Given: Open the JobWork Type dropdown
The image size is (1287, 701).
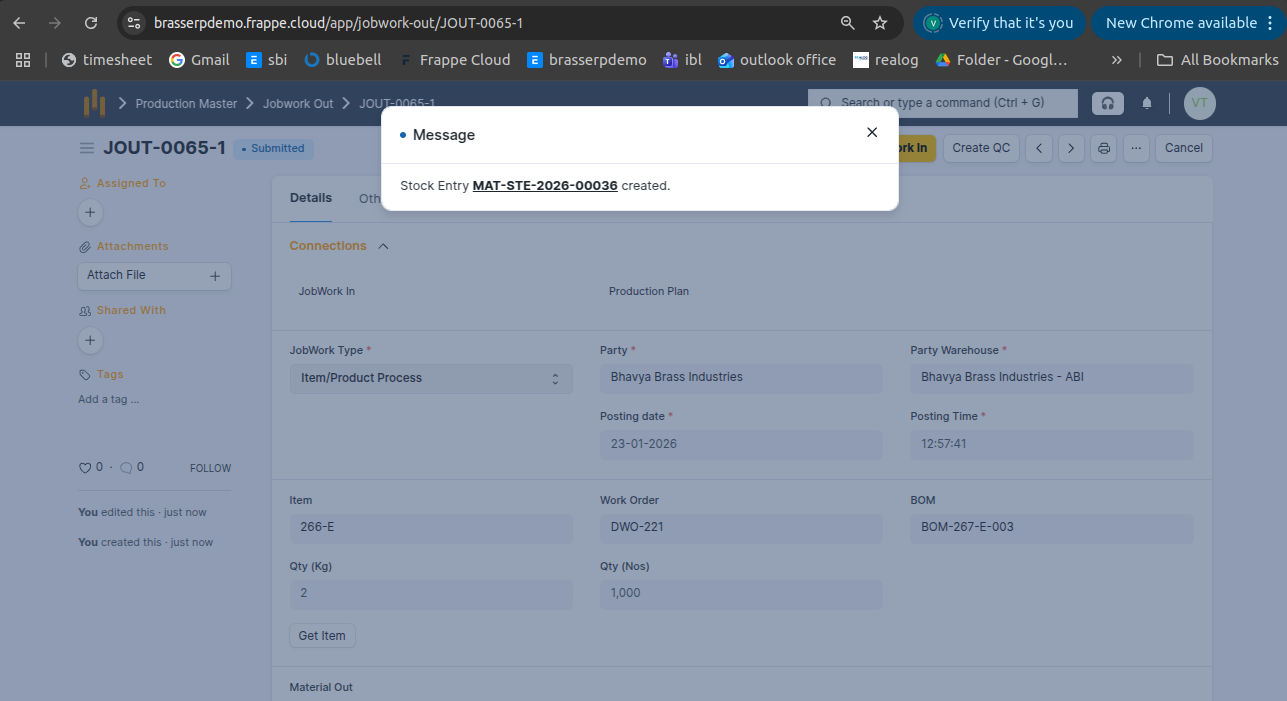Looking at the screenshot, I should 431,378.
